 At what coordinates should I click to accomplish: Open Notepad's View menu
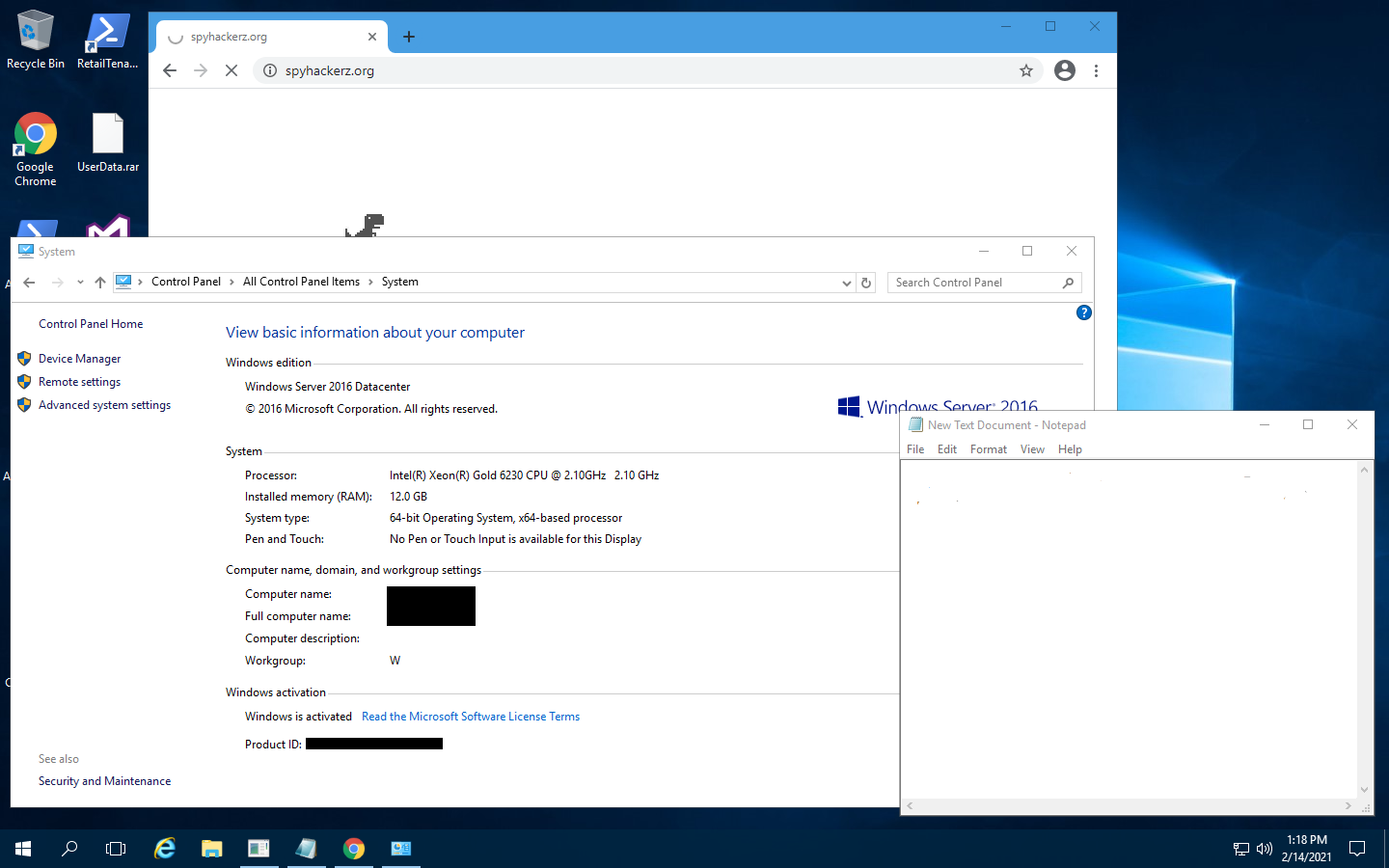pyautogui.click(x=1032, y=449)
